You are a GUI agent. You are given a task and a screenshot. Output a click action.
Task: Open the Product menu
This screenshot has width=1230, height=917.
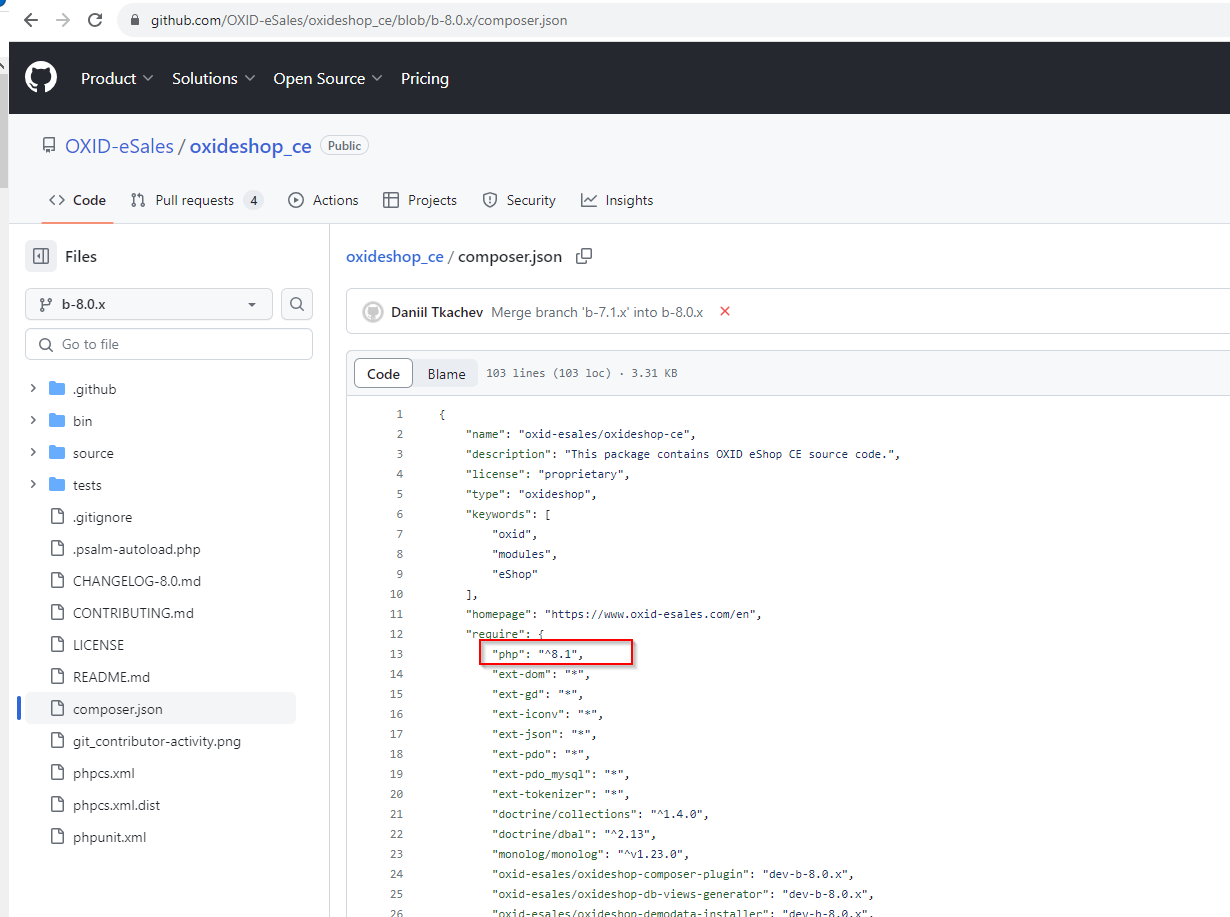coord(117,78)
